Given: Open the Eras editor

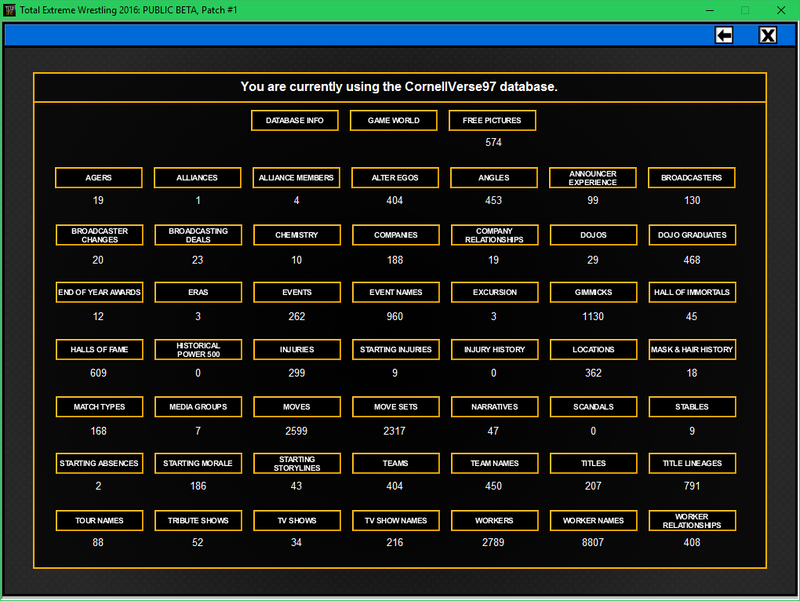Looking at the screenshot, I should [198, 292].
